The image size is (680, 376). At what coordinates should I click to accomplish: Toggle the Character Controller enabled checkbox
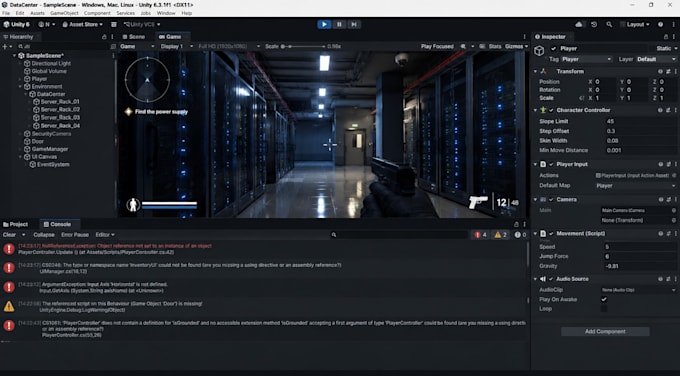click(x=551, y=110)
